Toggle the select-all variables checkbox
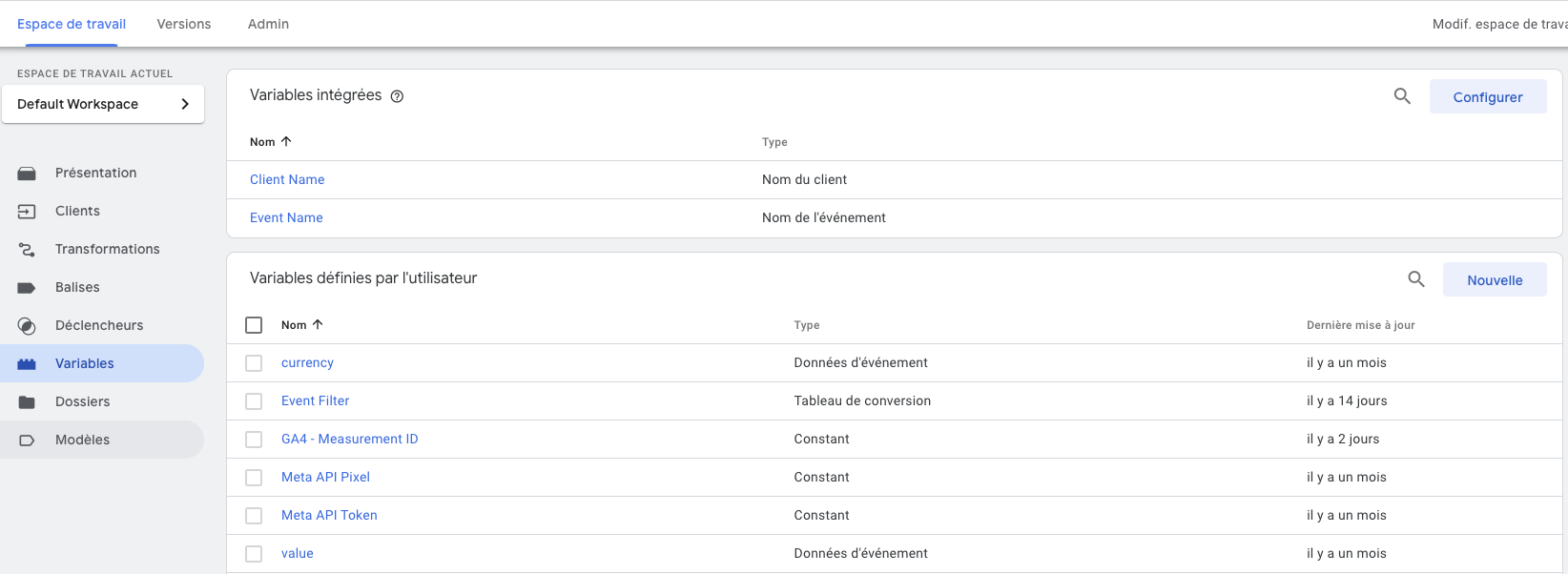Screen dimensions: 1568x574 tap(254, 325)
